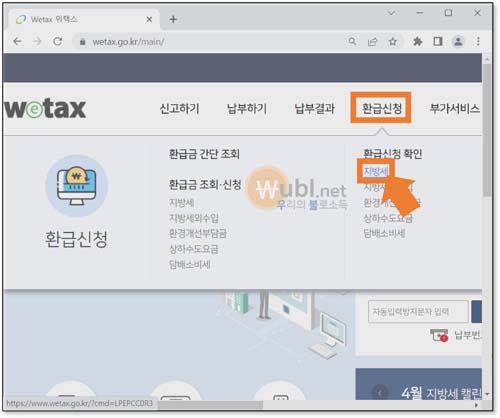This screenshot has height=418, width=500.
Task: Open the 환급신청 menu
Action: [x=382, y=108]
